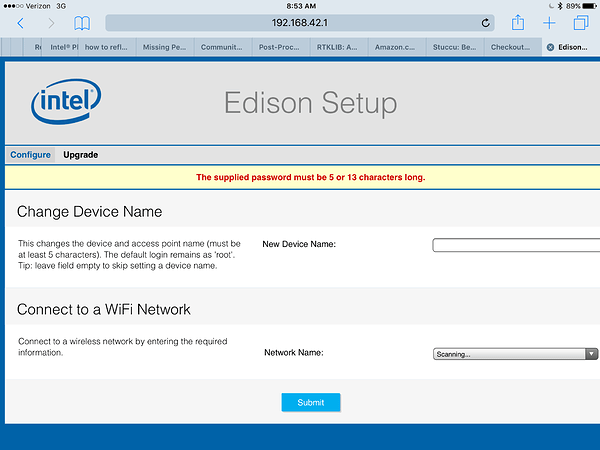Open the RTKLIB: A... browser tab
Image resolution: width=600 pixels, height=450 pixels.
(339, 47)
